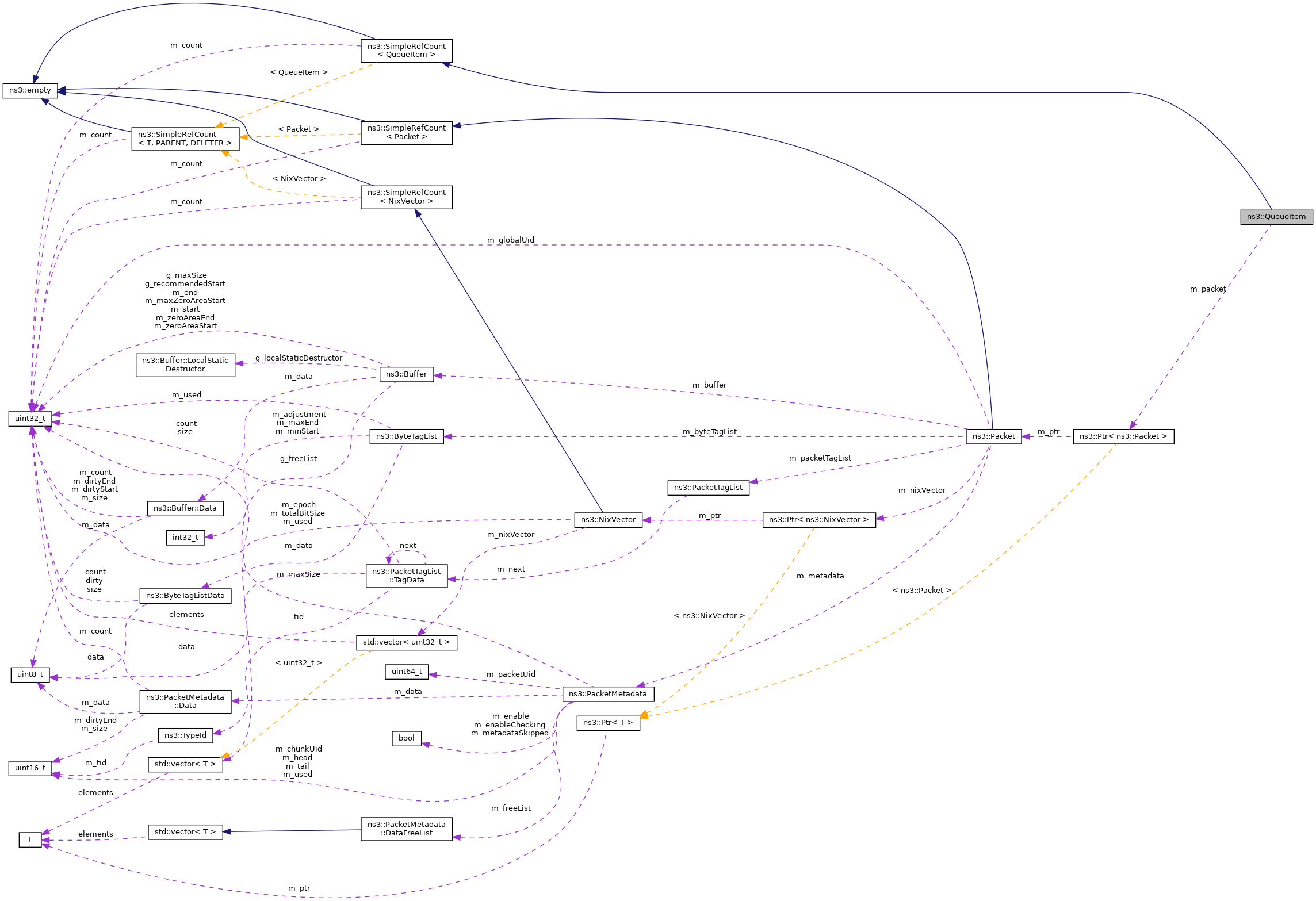Click the m_enableChecking edge label
The height and width of the screenshot is (901, 1316).
click(x=510, y=725)
